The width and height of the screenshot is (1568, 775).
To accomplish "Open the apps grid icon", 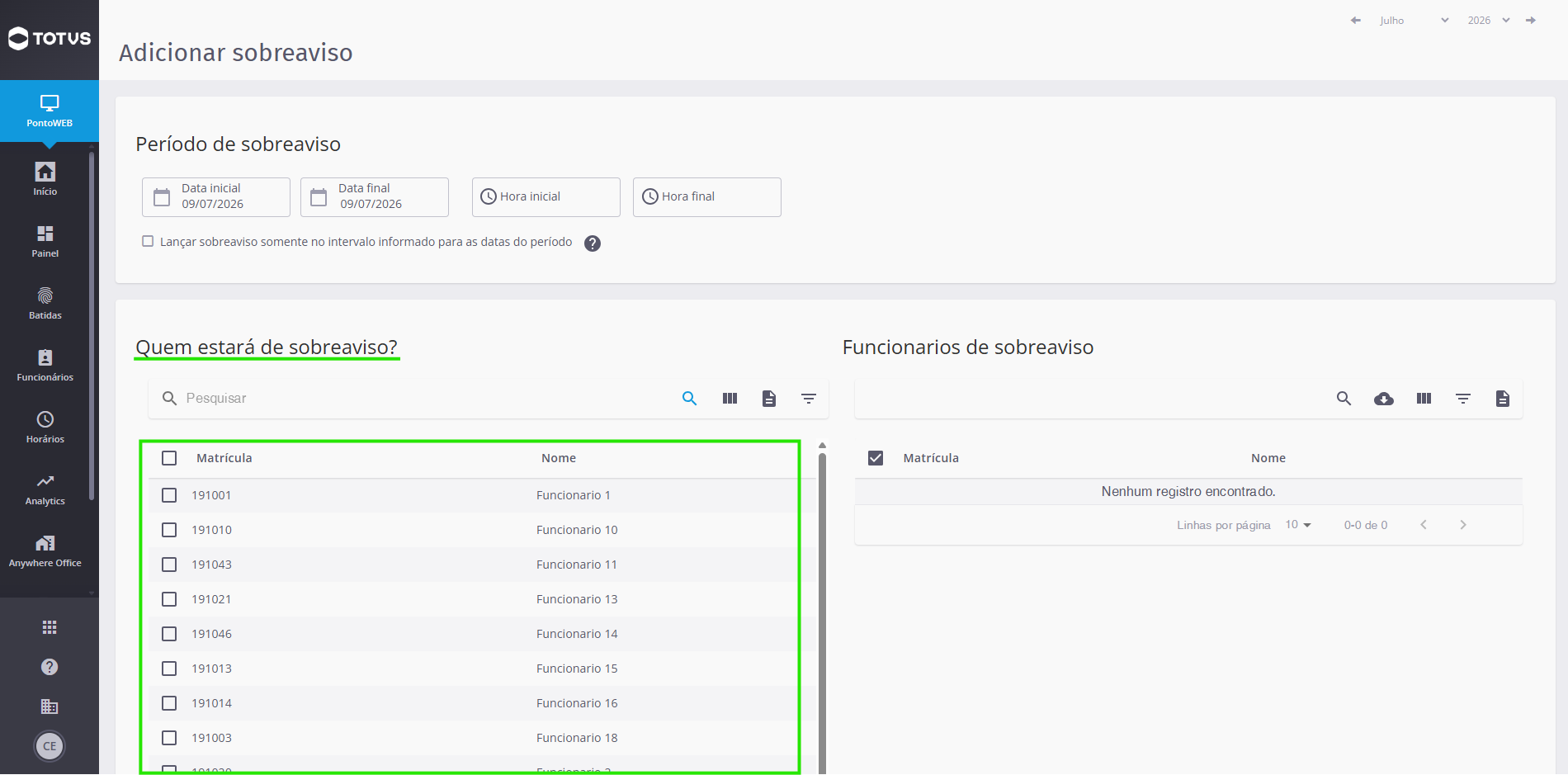I will (50, 627).
